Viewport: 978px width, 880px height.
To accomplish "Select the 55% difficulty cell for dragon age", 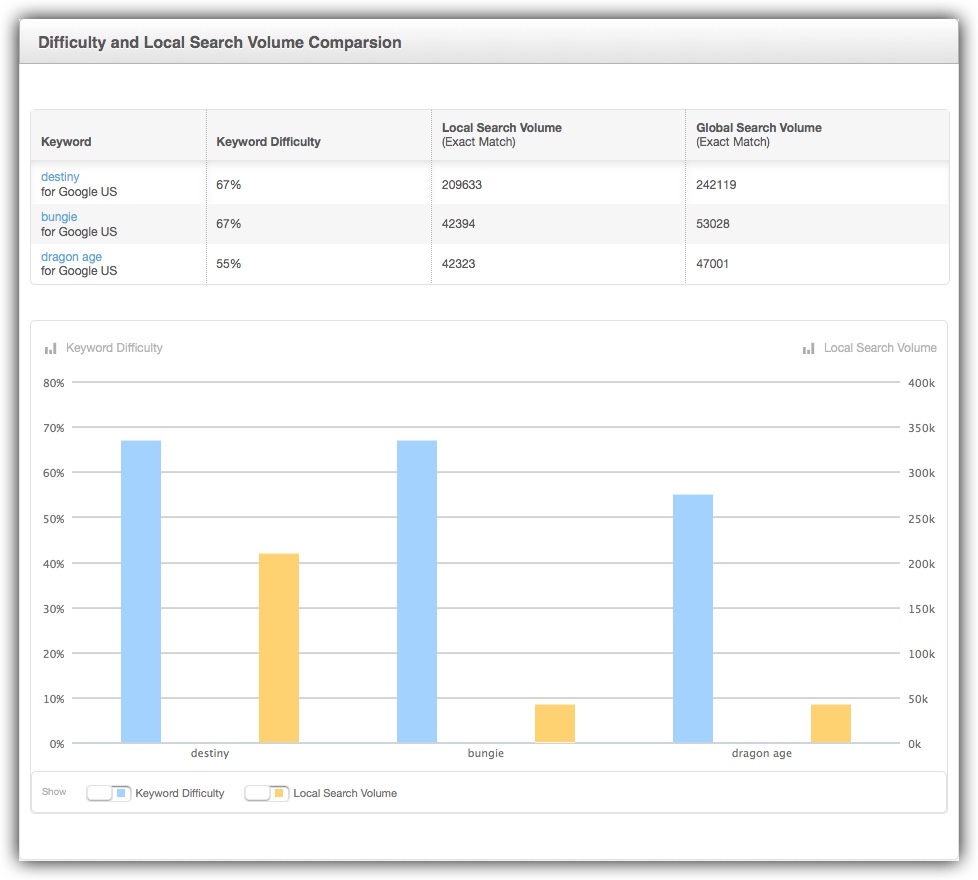I will click(x=228, y=264).
